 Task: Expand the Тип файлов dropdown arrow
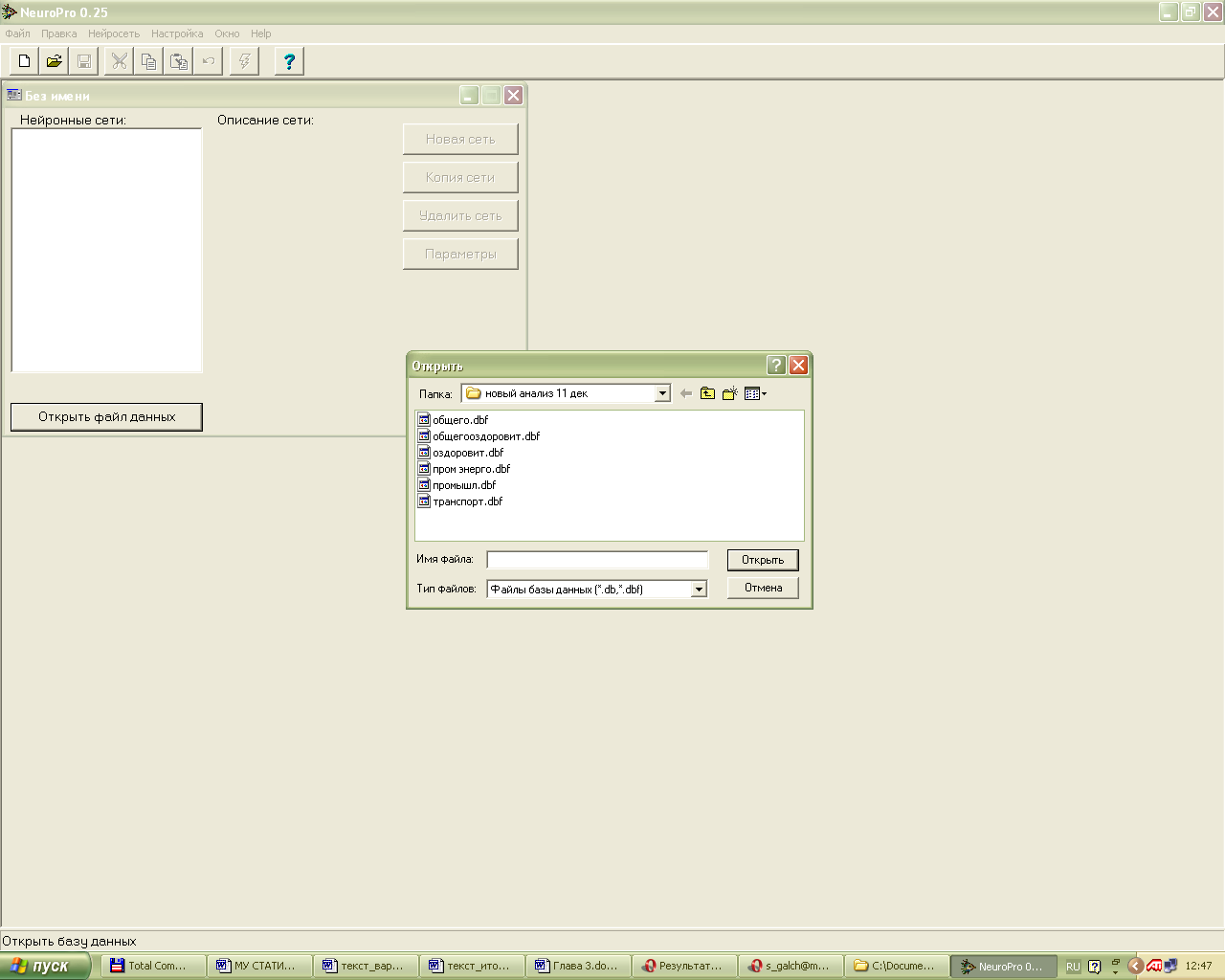coord(699,590)
